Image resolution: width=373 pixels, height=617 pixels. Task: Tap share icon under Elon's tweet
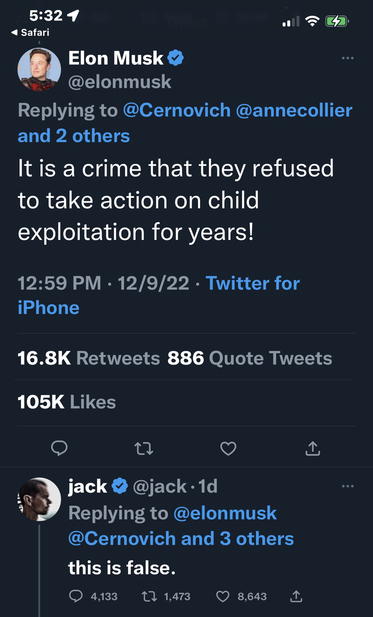(313, 448)
